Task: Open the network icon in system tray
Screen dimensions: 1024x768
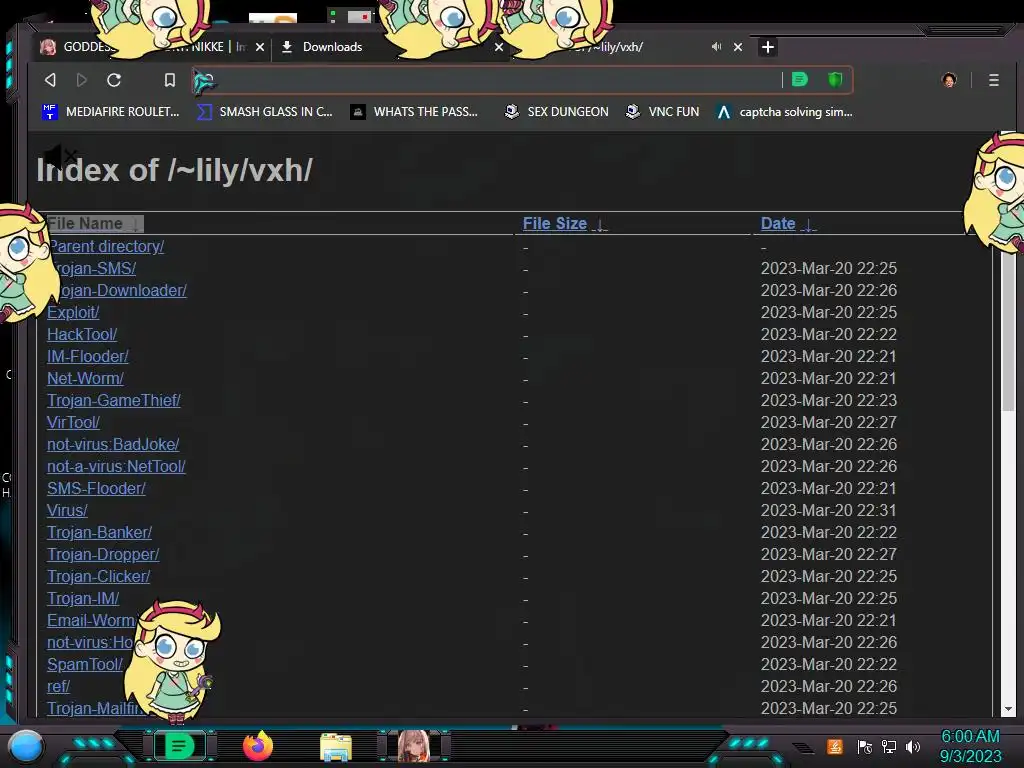Action: 889,746
